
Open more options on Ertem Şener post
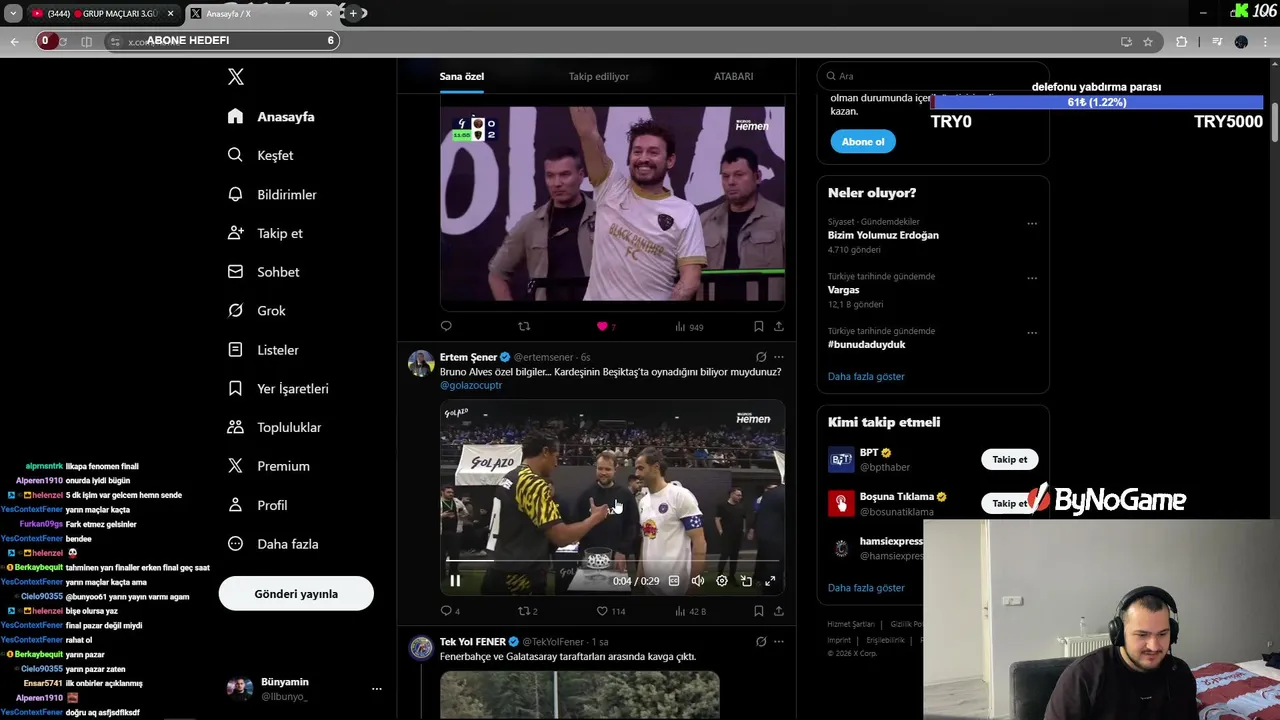(779, 357)
